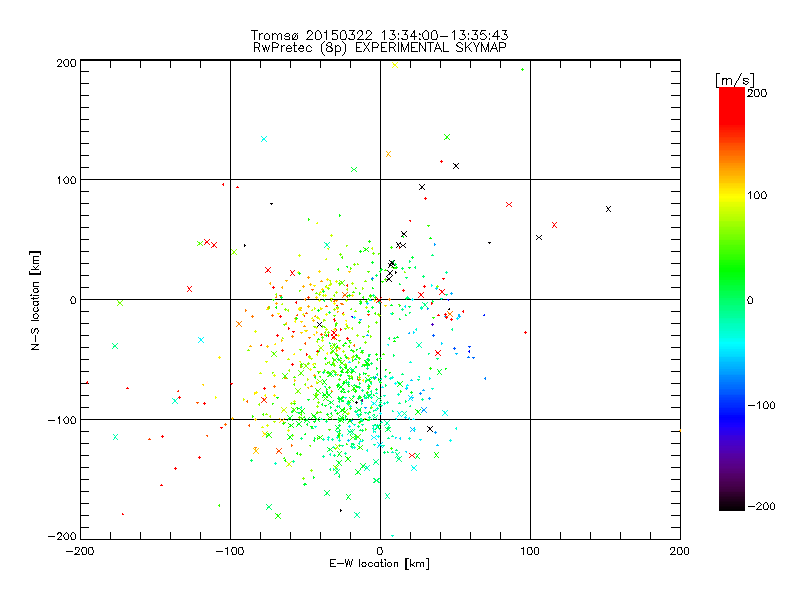Click the colorbar label '-200'

pos(761,506)
